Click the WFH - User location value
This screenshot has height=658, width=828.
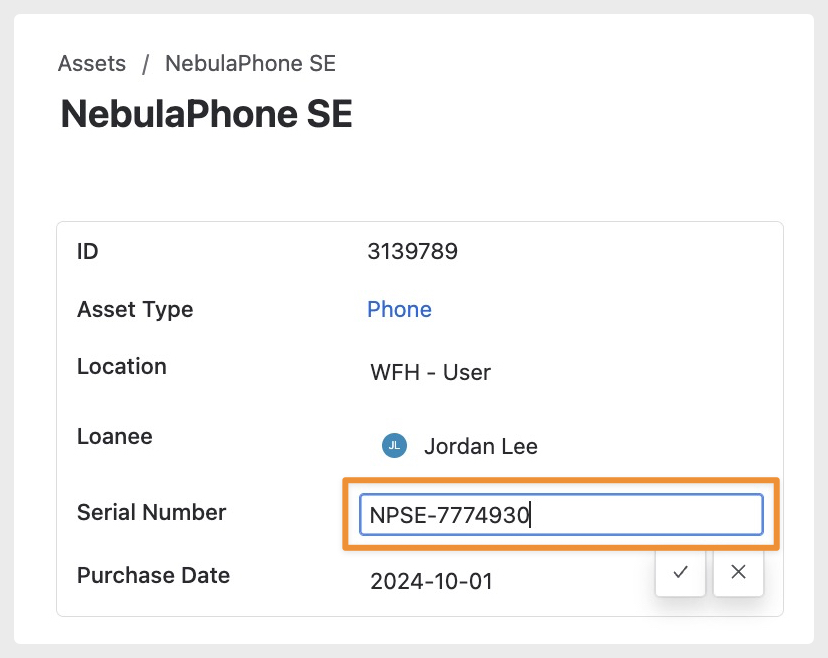430,373
